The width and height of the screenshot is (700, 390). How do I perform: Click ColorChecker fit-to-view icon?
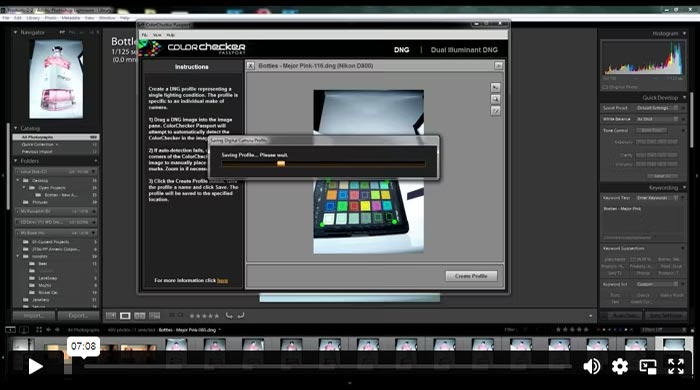(495, 111)
